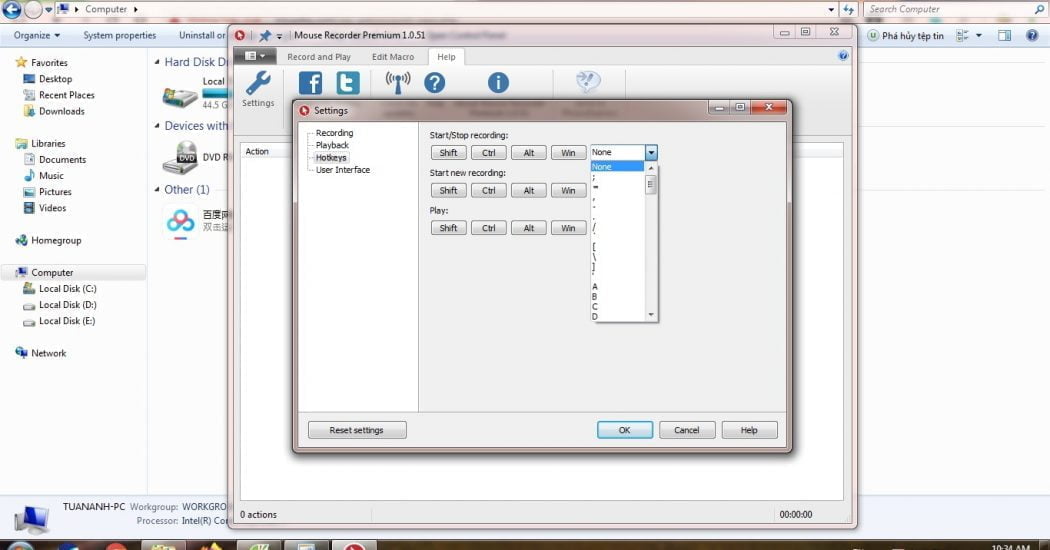Open the application menu button in ribbon

[254, 56]
